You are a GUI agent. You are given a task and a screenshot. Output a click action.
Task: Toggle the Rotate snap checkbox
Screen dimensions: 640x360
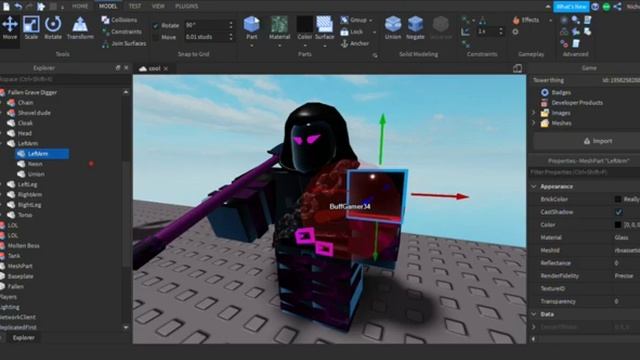[155, 26]
